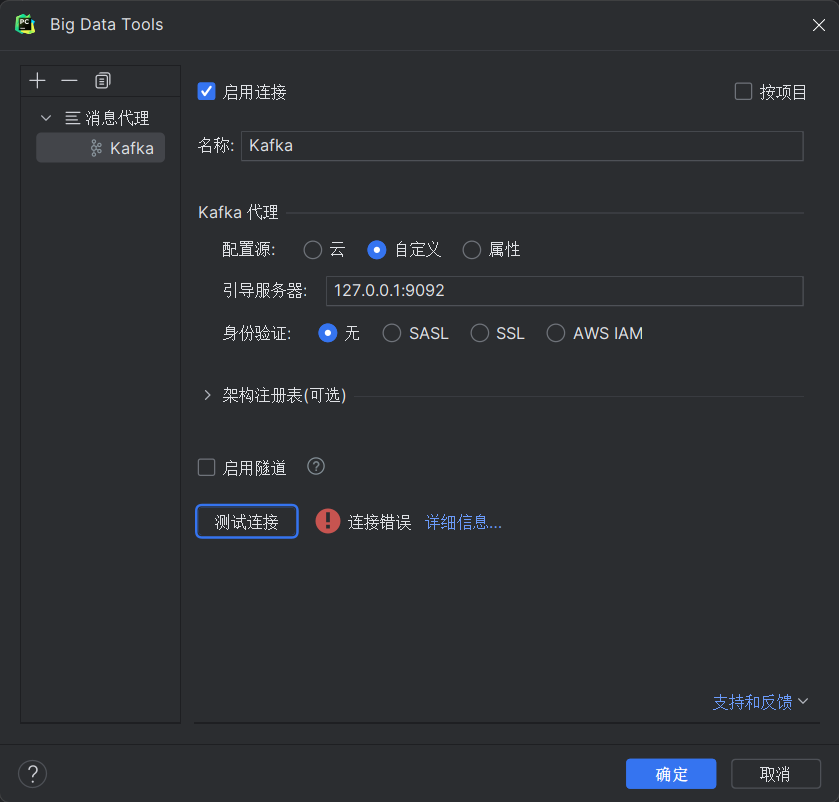Click the 连接错误 status text

pos(379,522)
